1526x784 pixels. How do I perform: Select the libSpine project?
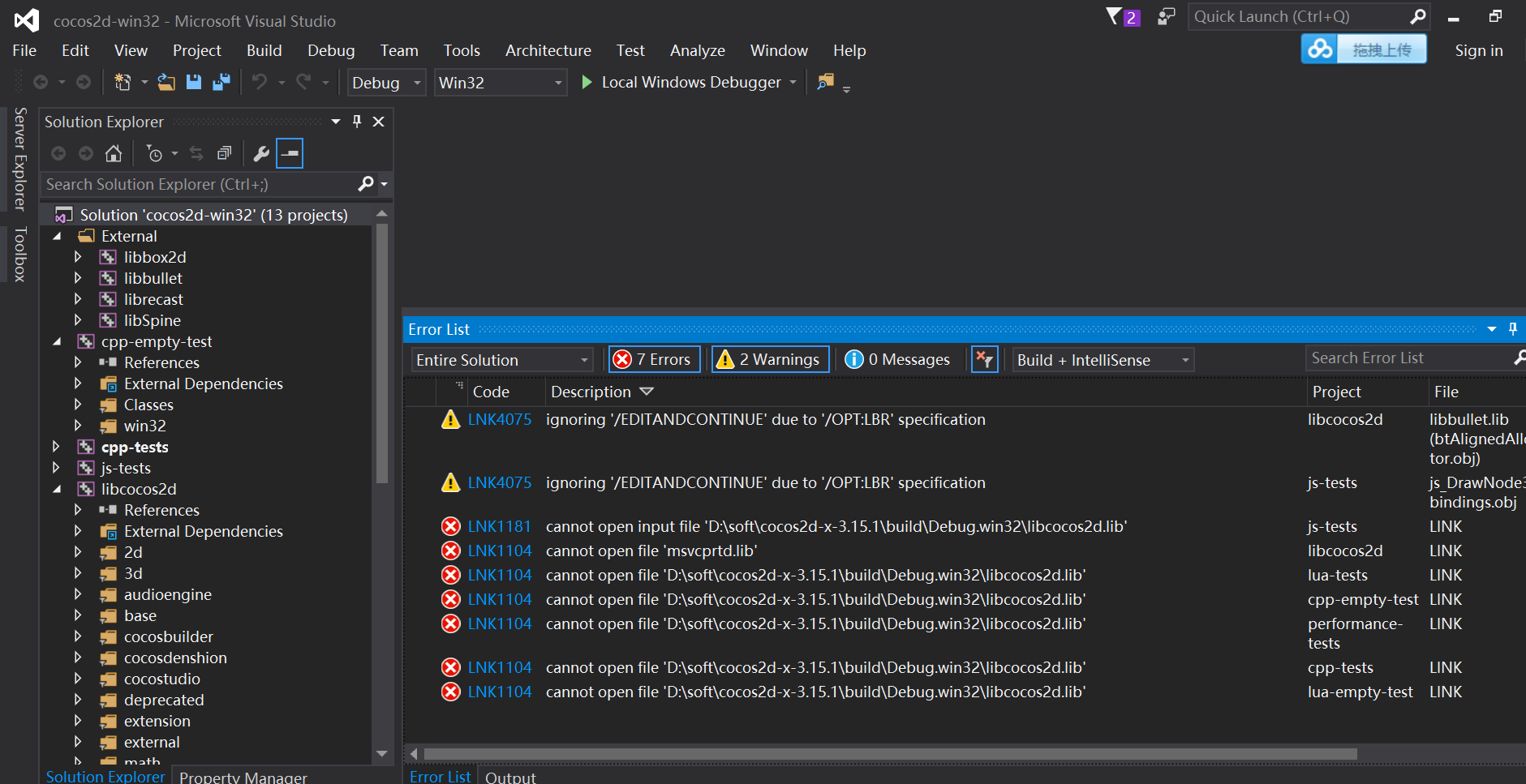click(153, 320)
